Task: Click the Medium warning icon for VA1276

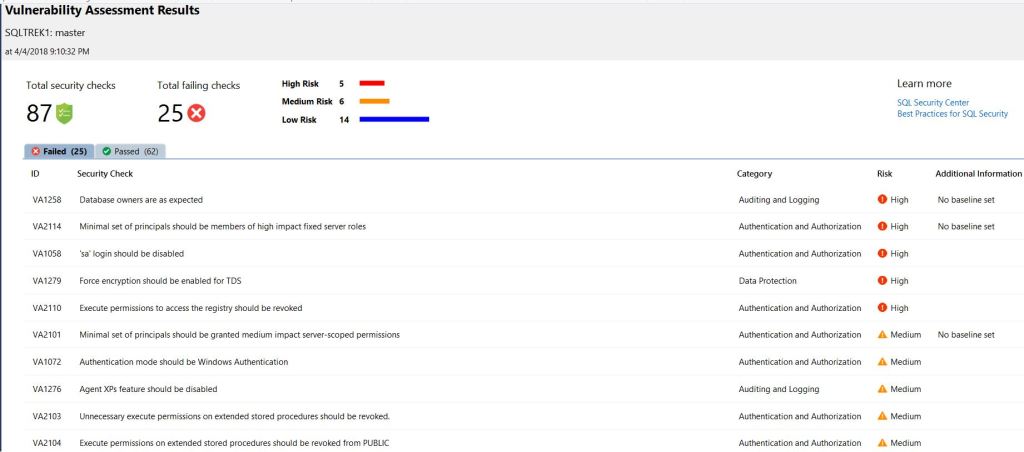Action: (882, 389)
